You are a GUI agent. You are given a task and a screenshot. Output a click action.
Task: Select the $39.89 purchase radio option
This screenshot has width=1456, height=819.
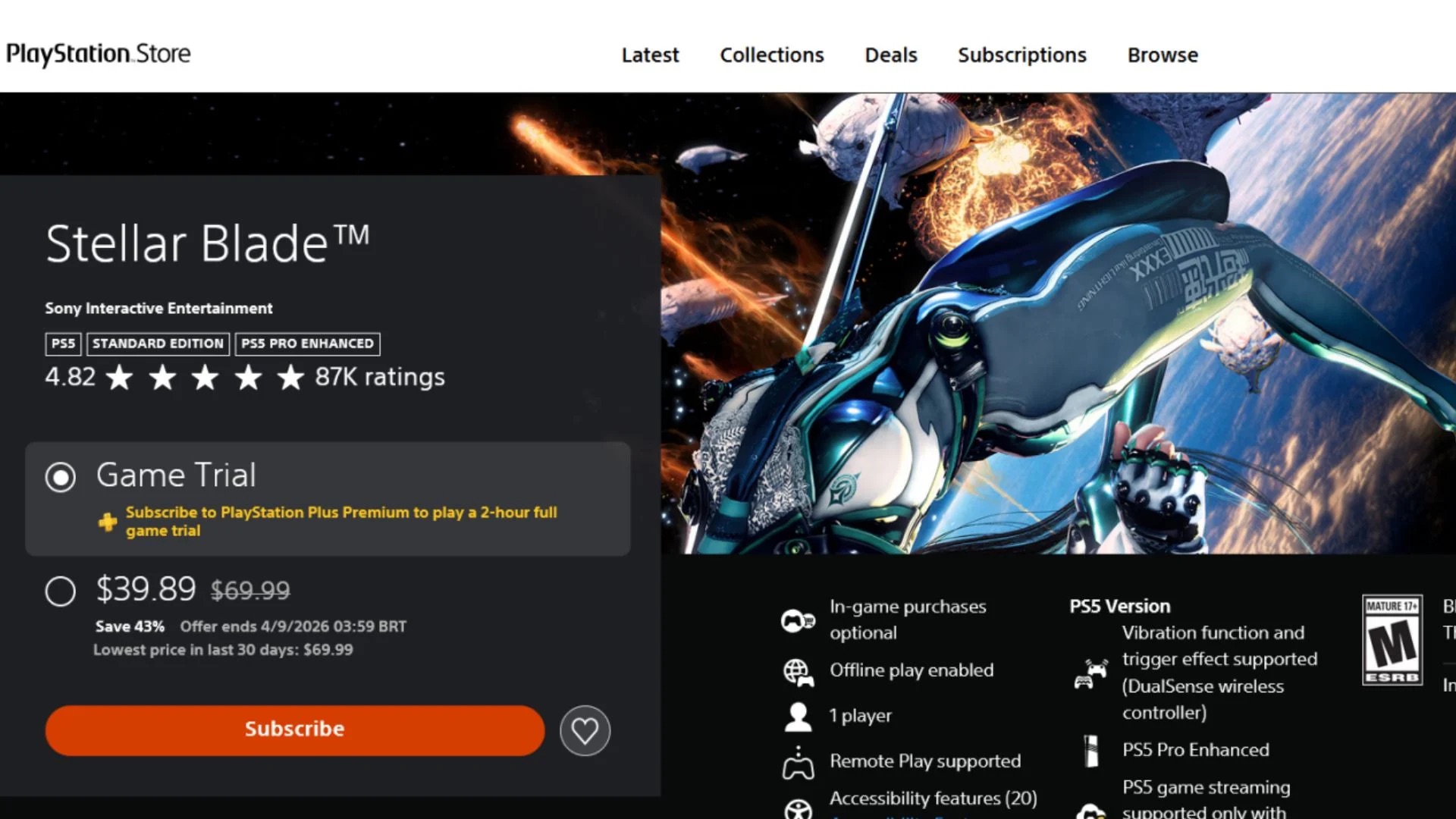click(x=61, y=591)
